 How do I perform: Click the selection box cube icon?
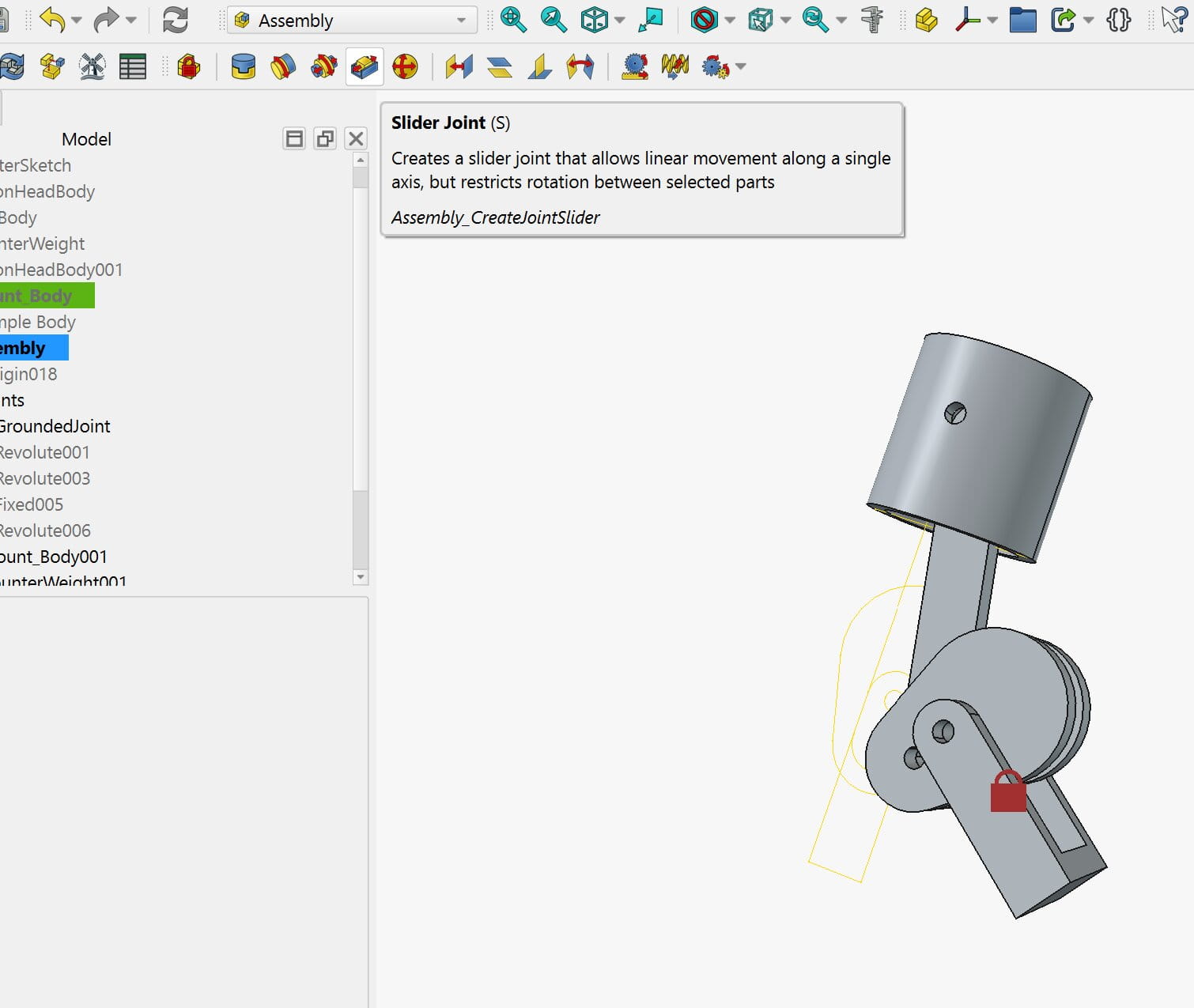760,20
